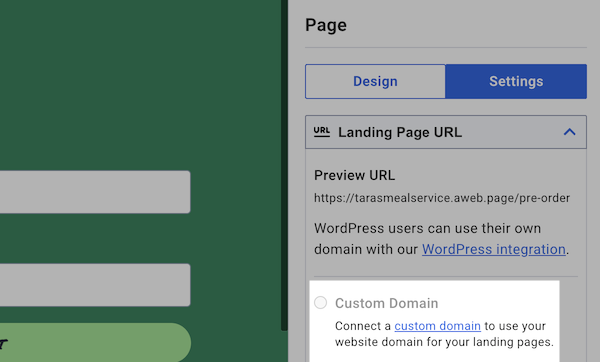
Task: Click the light green form submit button
Action: point(95,342)
